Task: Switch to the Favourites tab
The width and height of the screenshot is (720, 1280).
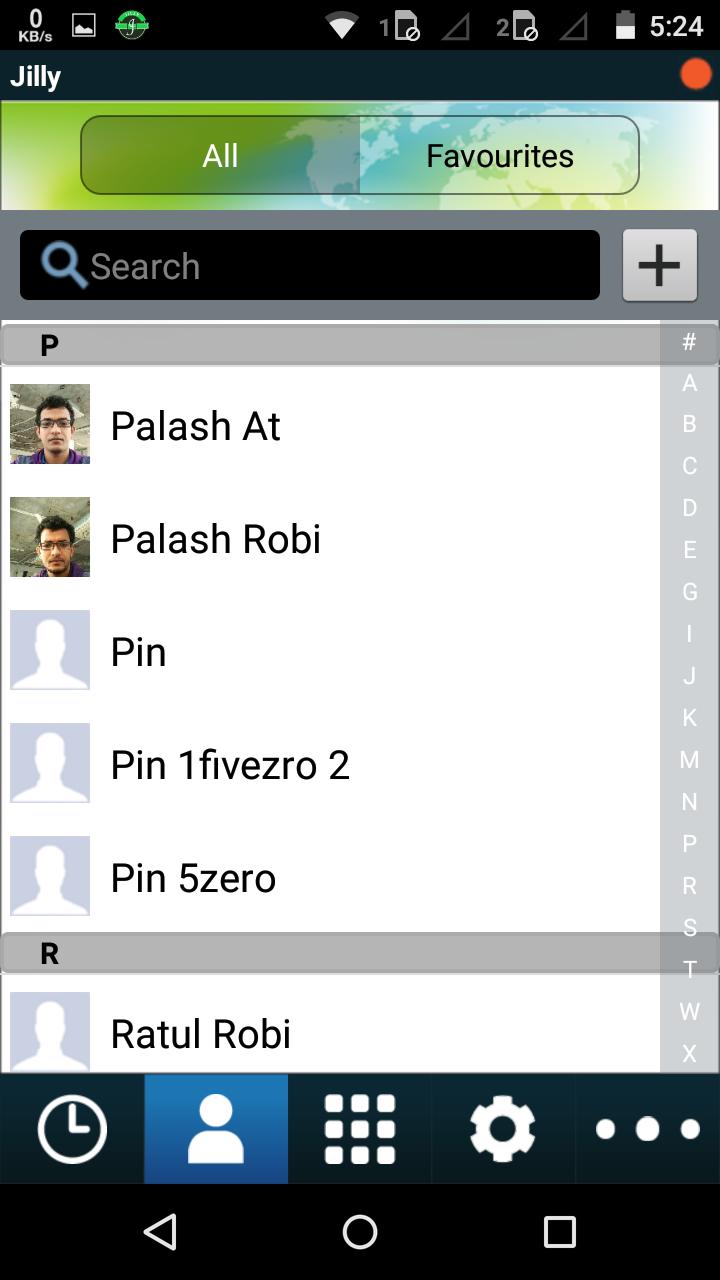Action: point(500,155)
